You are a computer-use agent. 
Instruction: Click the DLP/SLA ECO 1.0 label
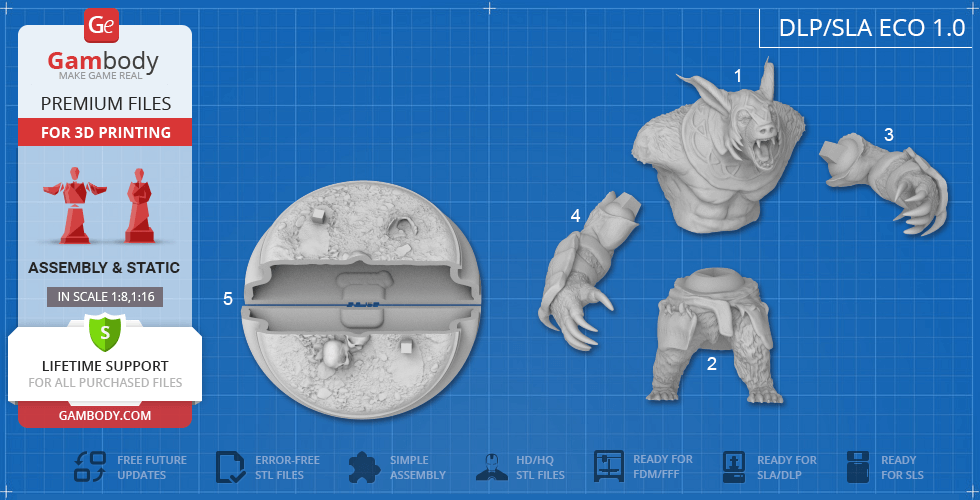pos(872,28)
